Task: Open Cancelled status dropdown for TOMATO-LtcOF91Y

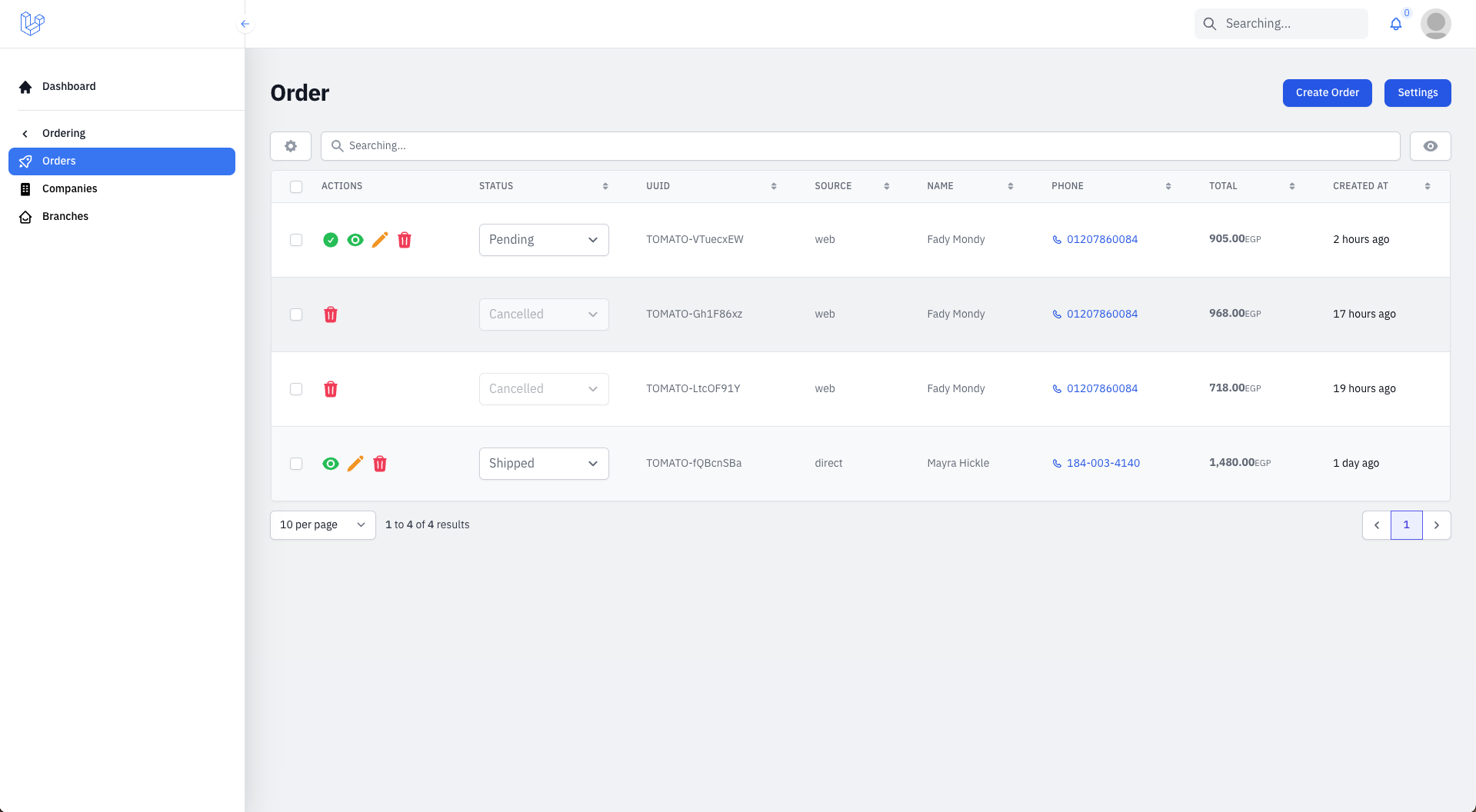Action: tap(544, 389)
